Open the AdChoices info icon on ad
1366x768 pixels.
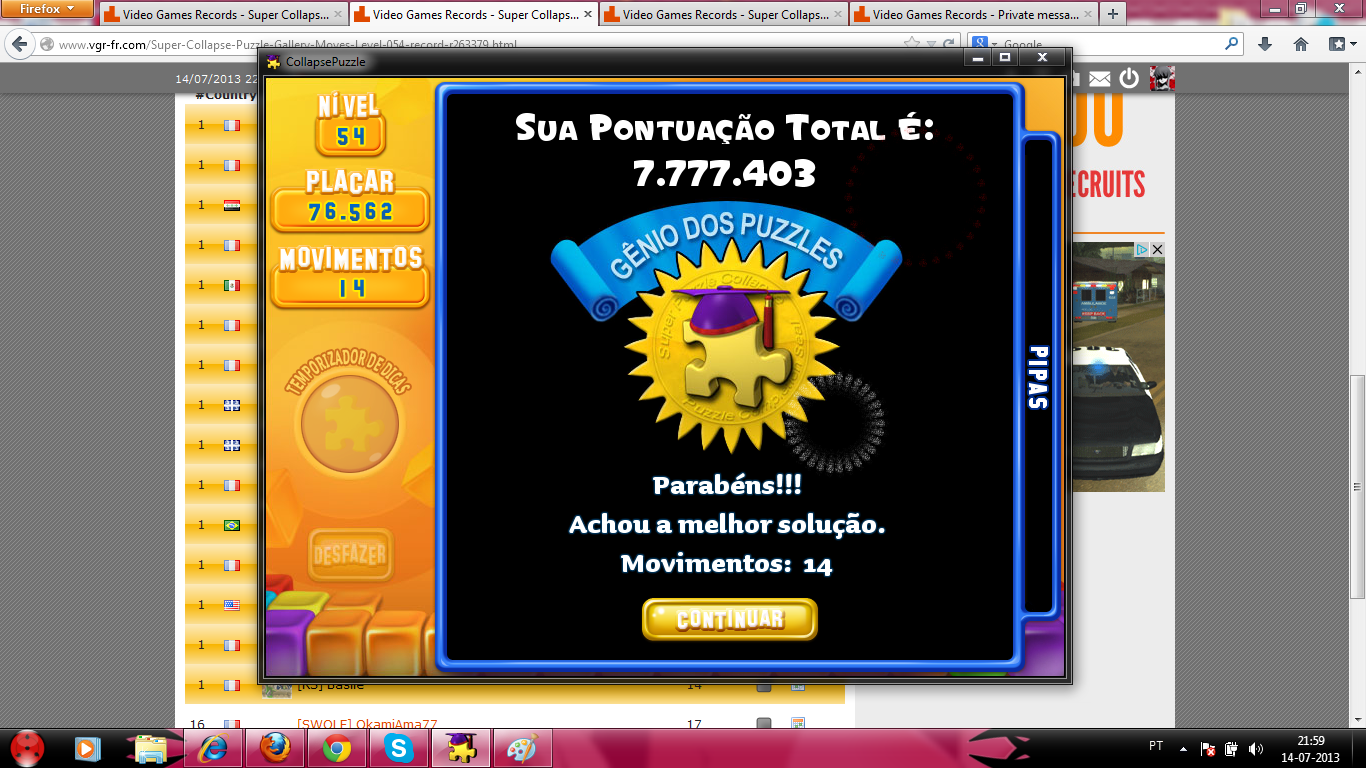point(1141,249)
